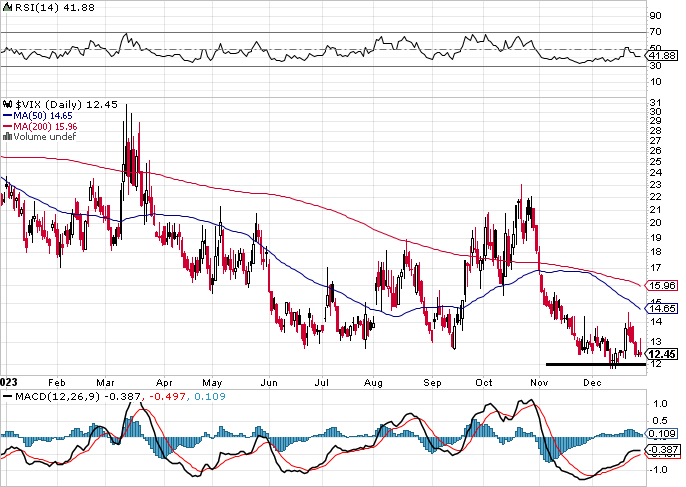This screenshot has height=487, width=686.
Task: Click the Jul label on time axis
Action: (322, 383)
